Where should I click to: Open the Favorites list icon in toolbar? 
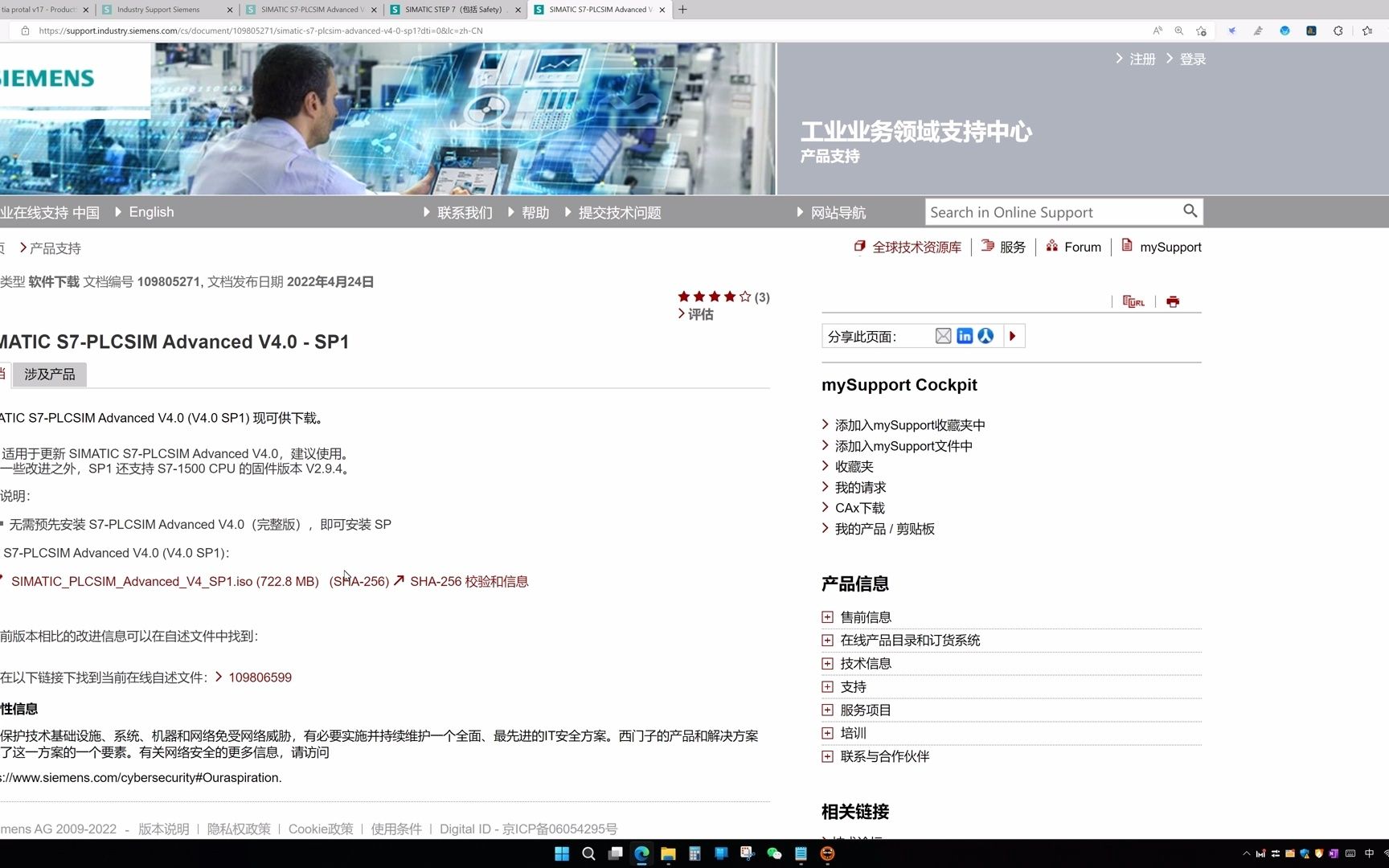[1367, 31]
